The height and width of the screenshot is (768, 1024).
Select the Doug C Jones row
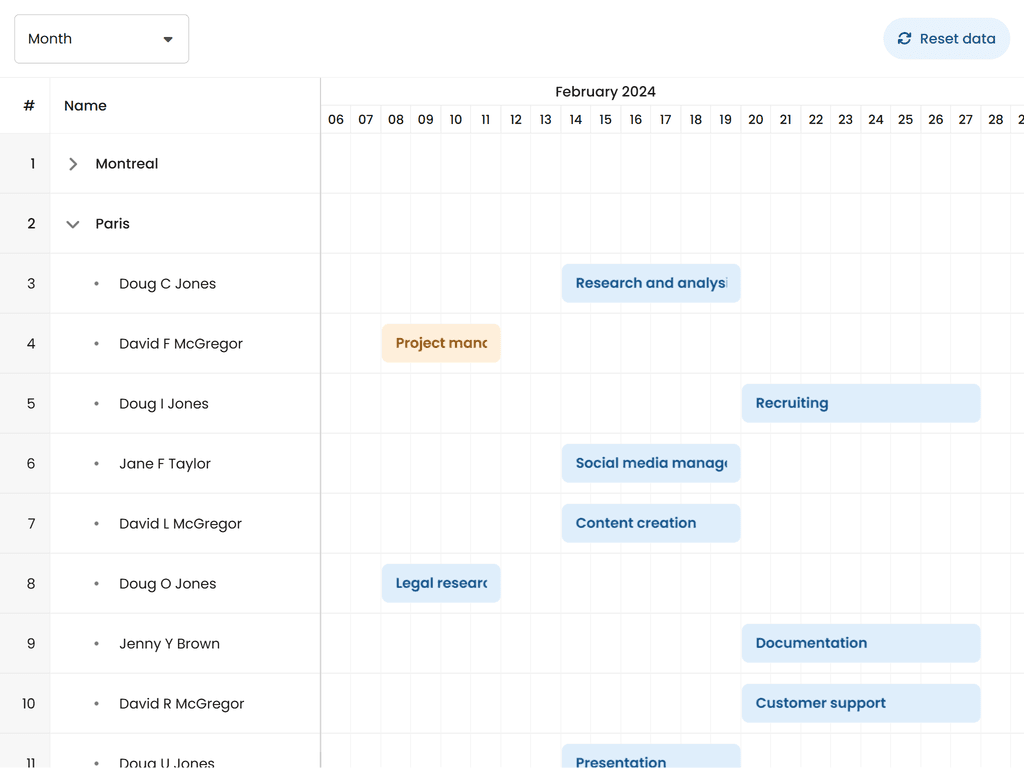click(x=167, y=284)
